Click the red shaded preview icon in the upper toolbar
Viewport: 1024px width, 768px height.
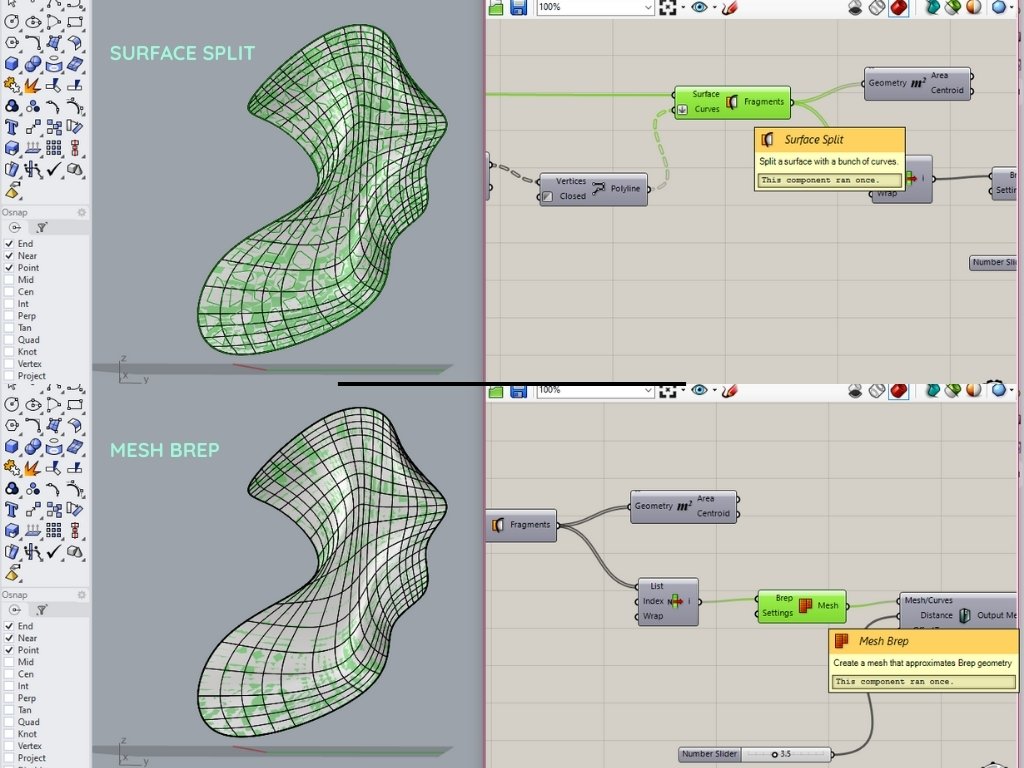point(898,8)
